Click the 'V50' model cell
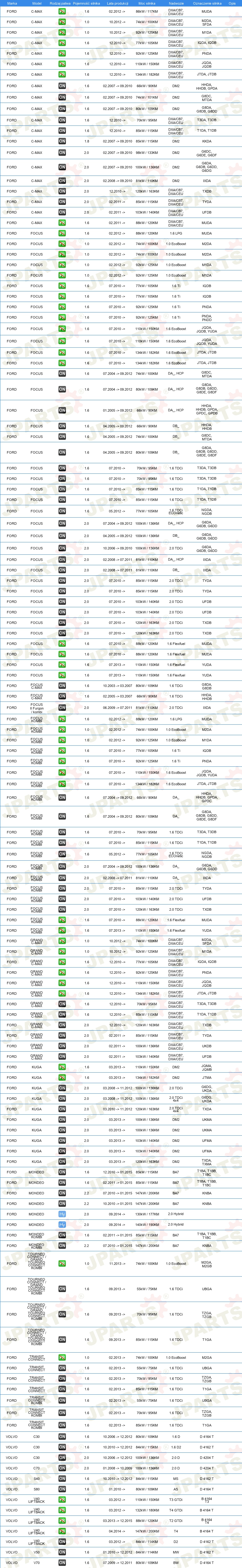Image resolution: width=242 pixels, height=1568 pixels. point(37,1552)
